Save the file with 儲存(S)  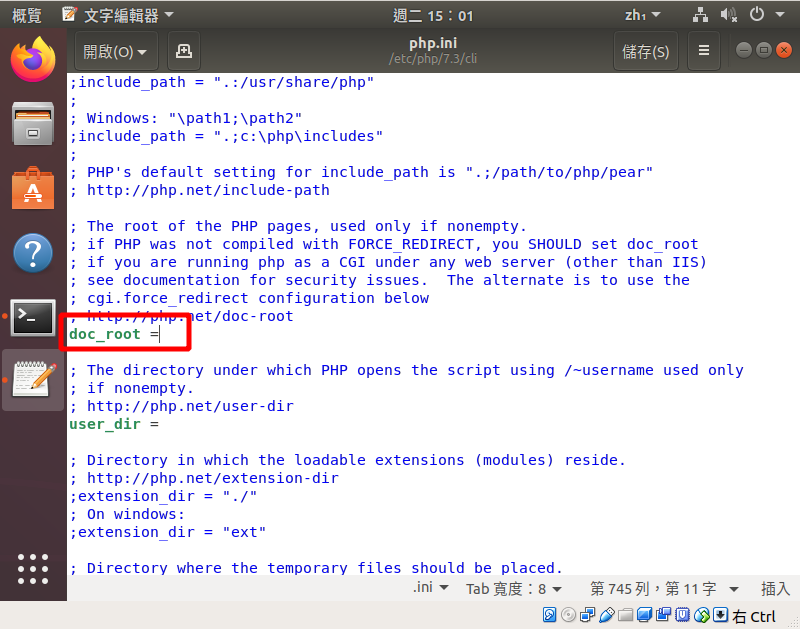[645, 51]
